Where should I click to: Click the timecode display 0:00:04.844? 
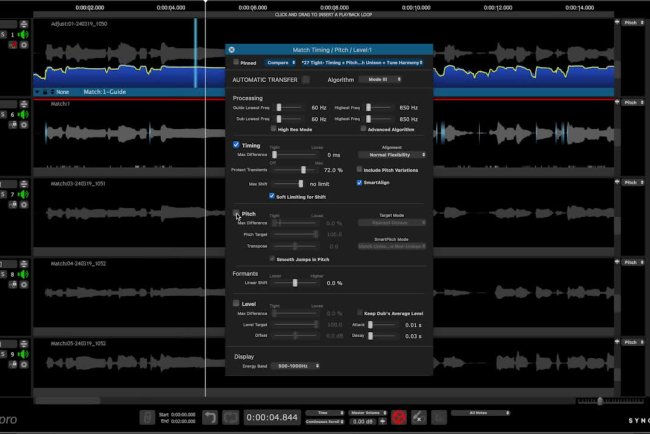pyautogui.click(x=272, y=417)
